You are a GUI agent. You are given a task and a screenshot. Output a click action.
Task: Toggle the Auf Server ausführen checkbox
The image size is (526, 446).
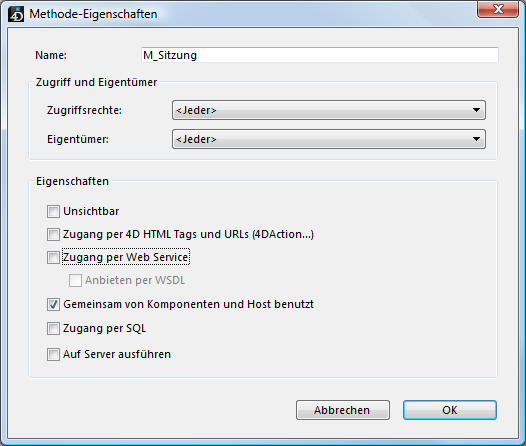pos(53,354)
